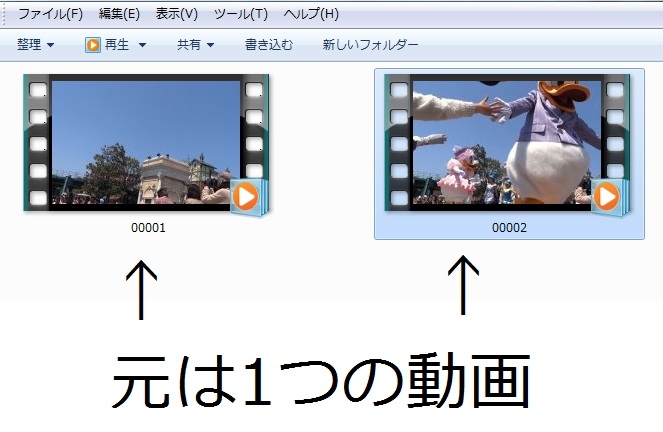Click the 再生 button text
Viewport: 663px width, 432px height.
[117, 44]
